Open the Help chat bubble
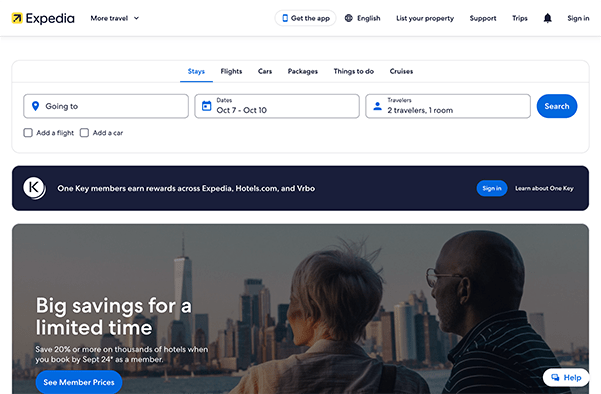The image size is (601, 394). click(566, 378)
